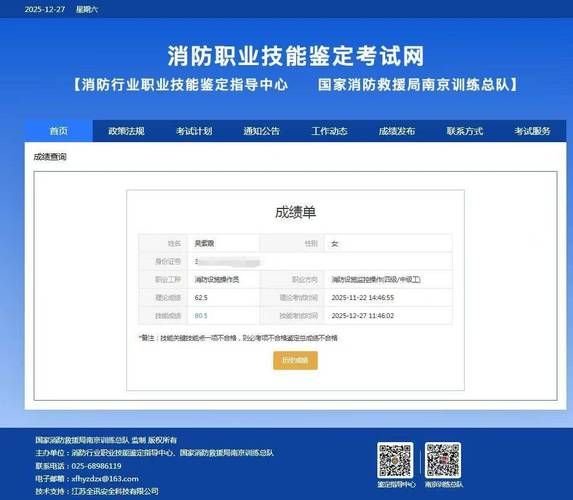The image size is (573, 500).
Task: Switch to the 工作动态 tab
Action: [x=329, y=131]
